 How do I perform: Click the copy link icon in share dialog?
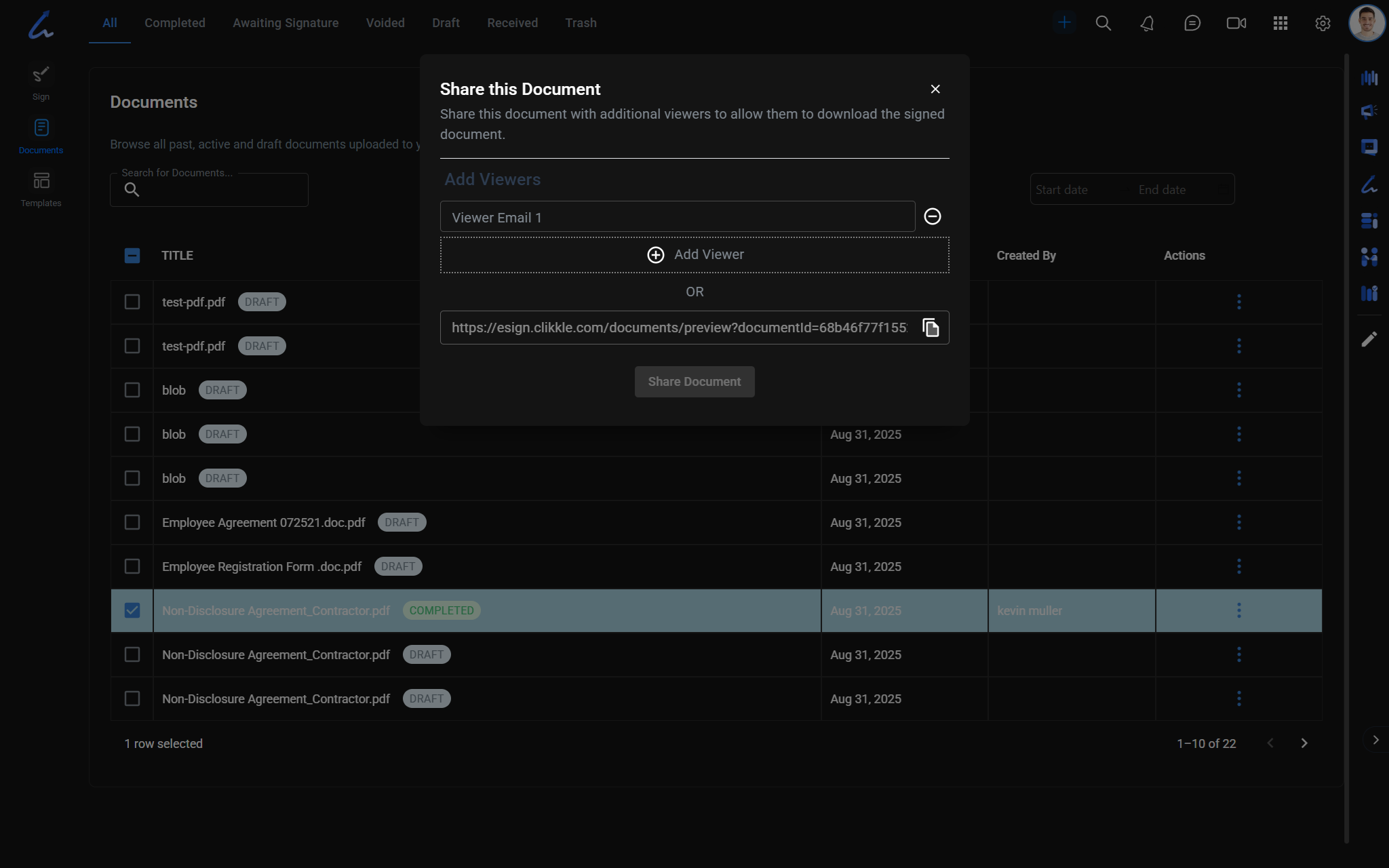pyautogui.click(x=931, y=328)
